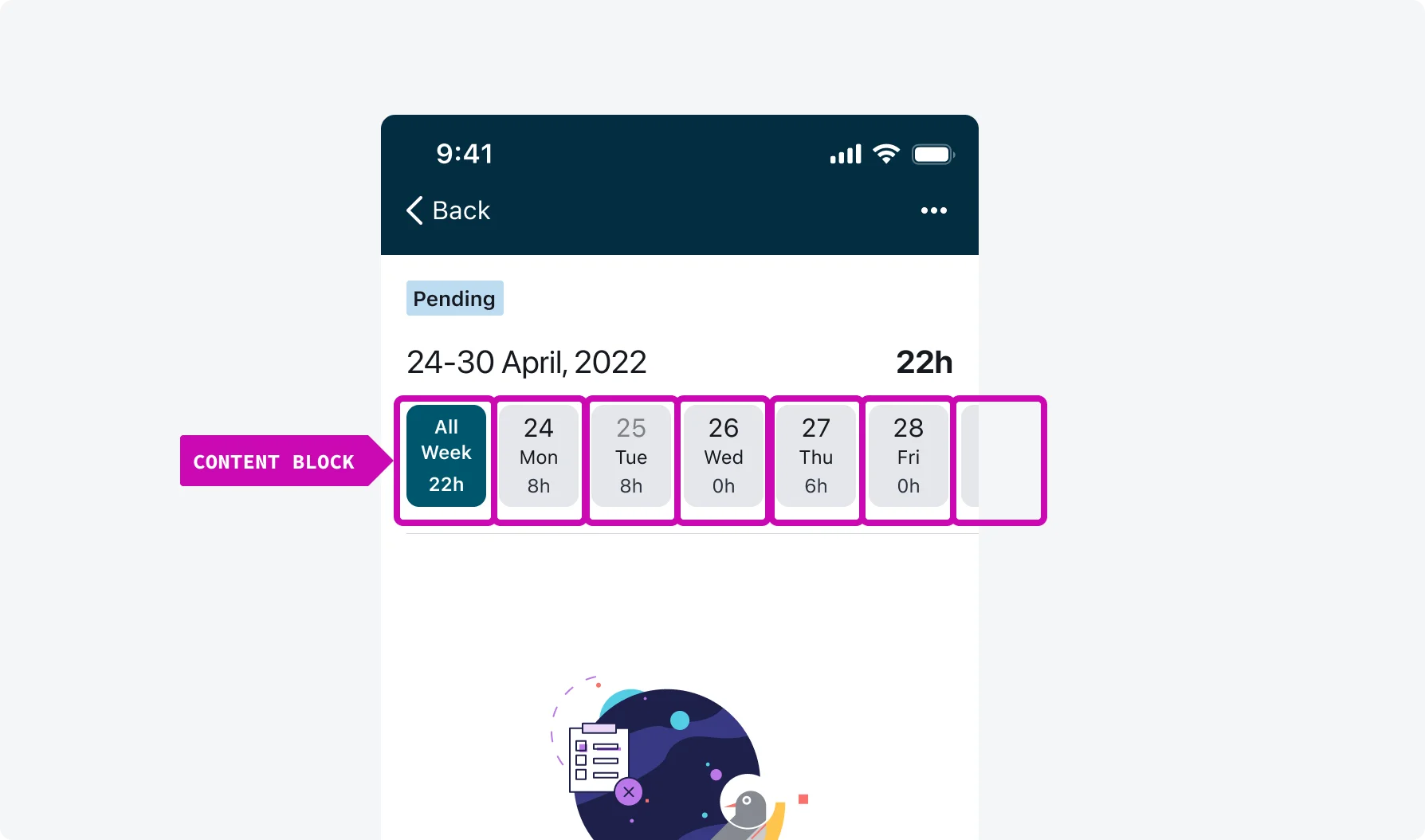Click the bold 22h weekly total beside the date
1425x840 pixels.
click(x=924, y=363)
